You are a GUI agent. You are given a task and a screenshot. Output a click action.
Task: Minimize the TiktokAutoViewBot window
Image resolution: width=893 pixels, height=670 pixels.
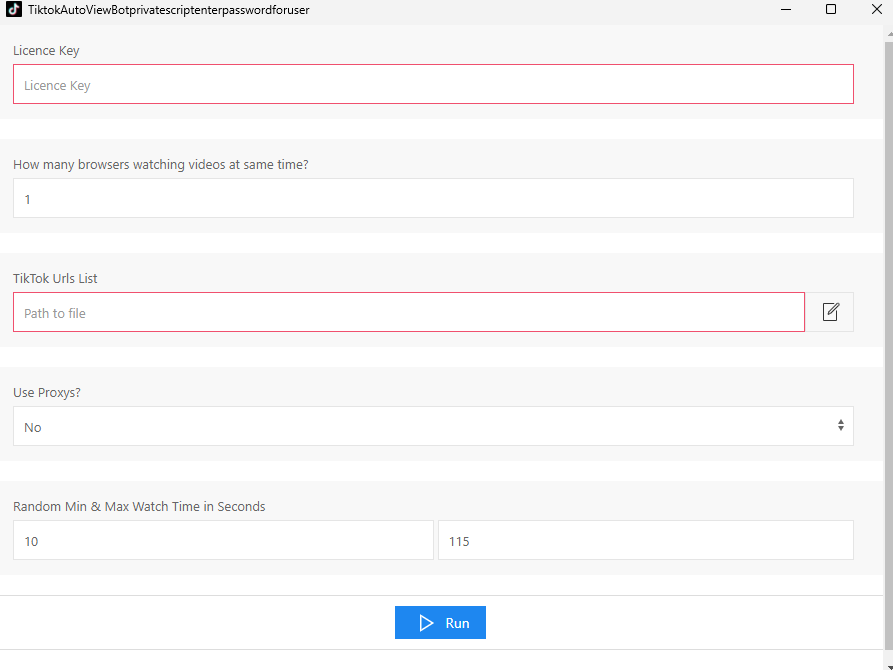coord(786,9)
